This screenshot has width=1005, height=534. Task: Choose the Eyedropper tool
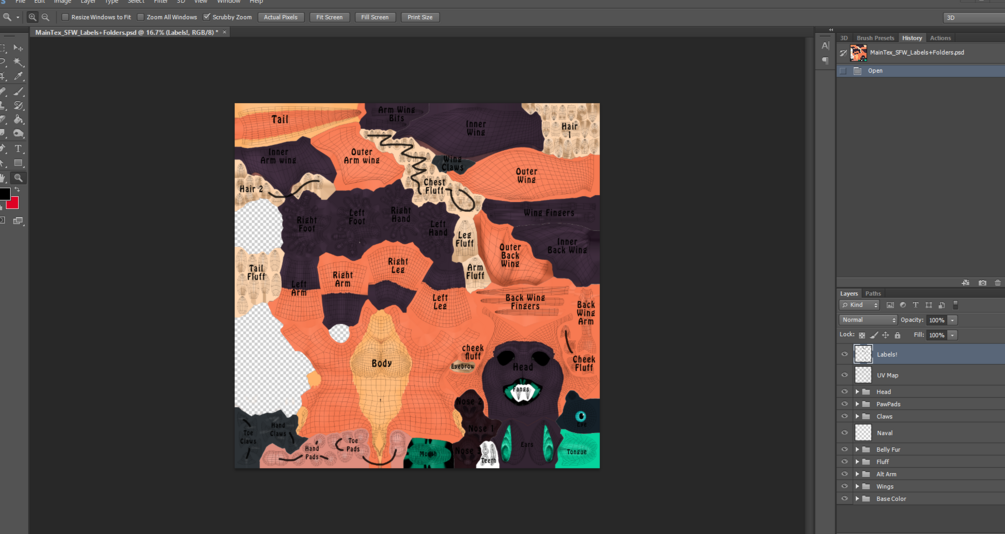[x=18, y=77]
